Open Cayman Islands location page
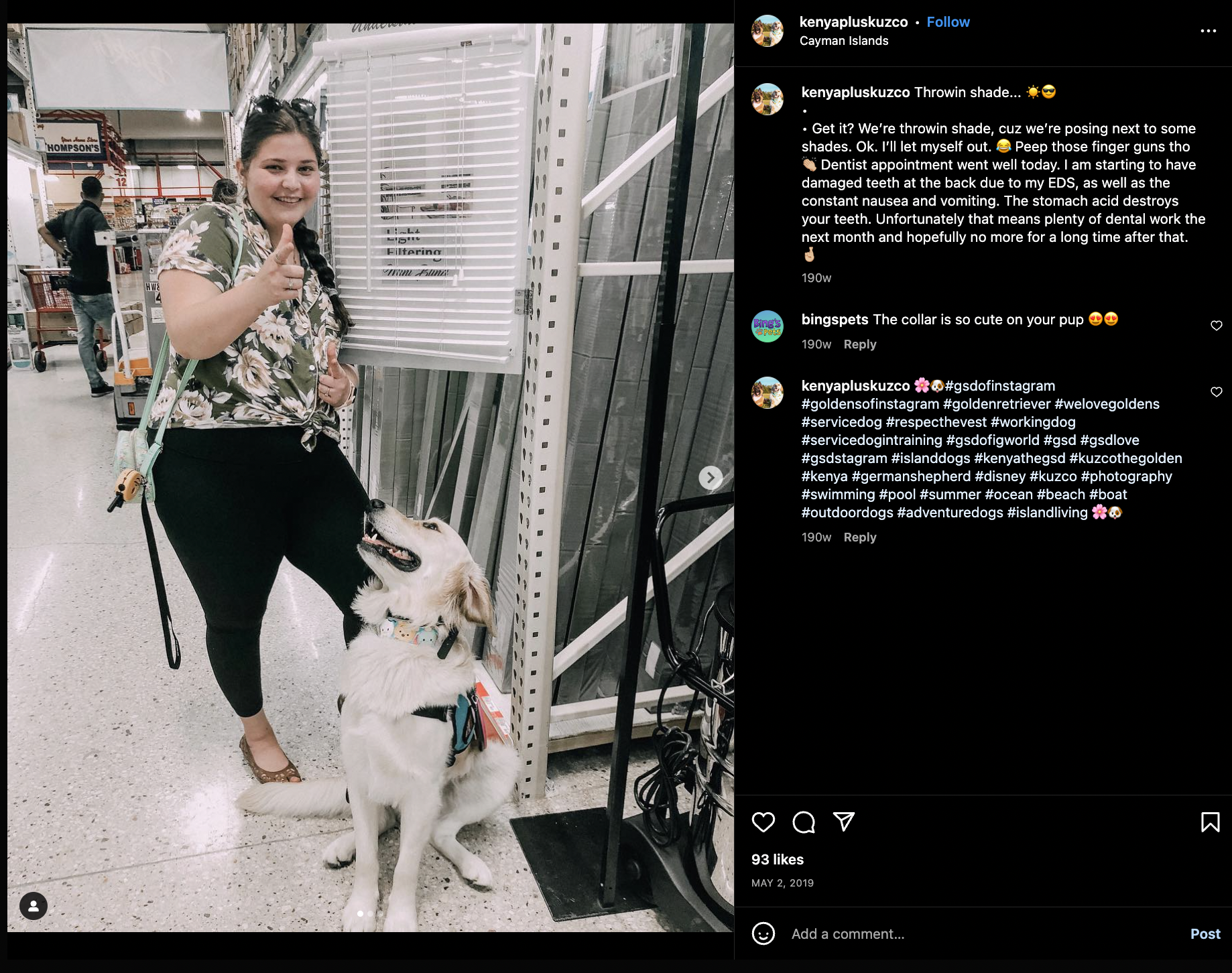1232x973 pixels. 843,41
